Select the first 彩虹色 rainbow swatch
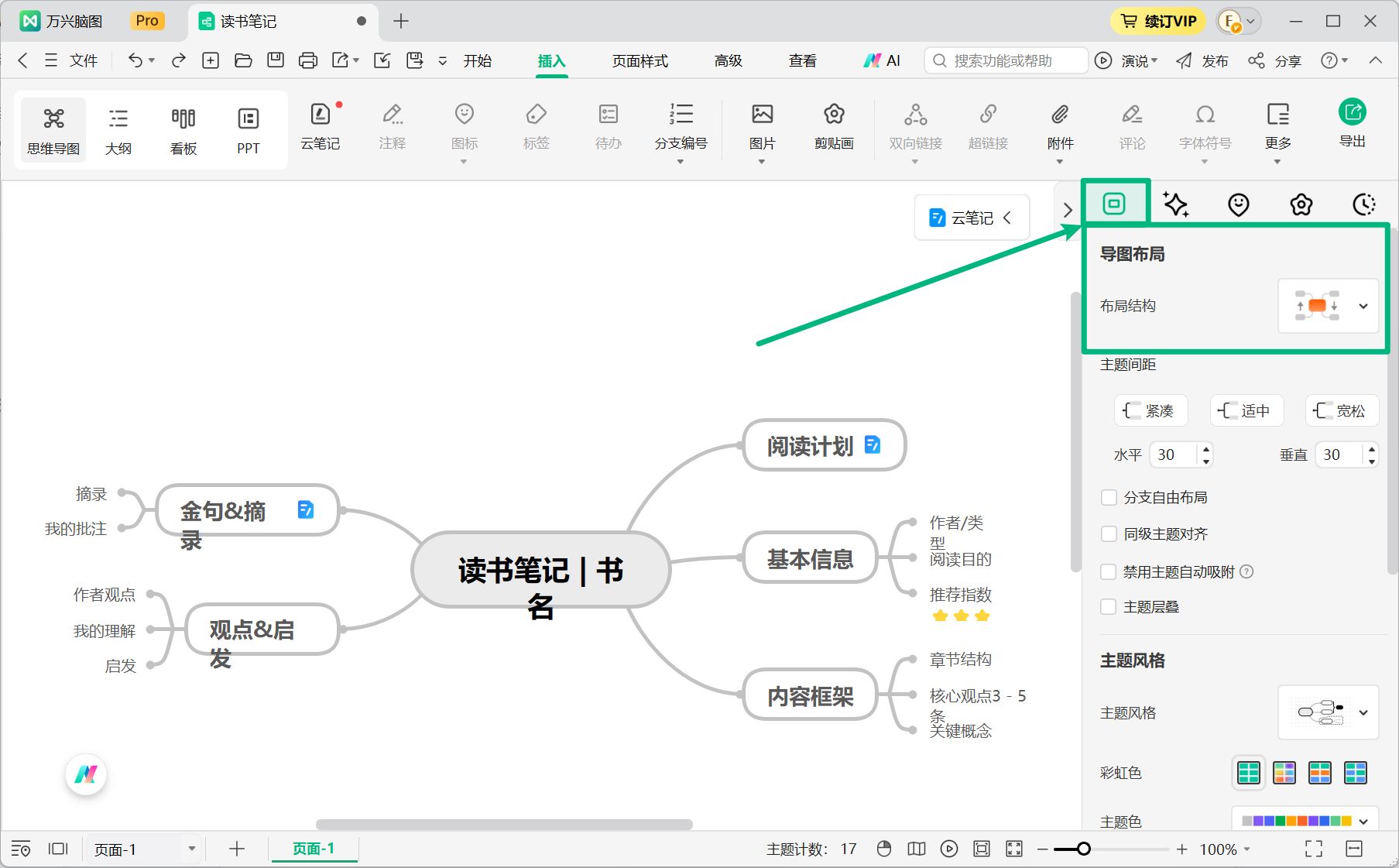Image resolution: width=1399 pixels, height=868 pixels. click(1249, 772)
